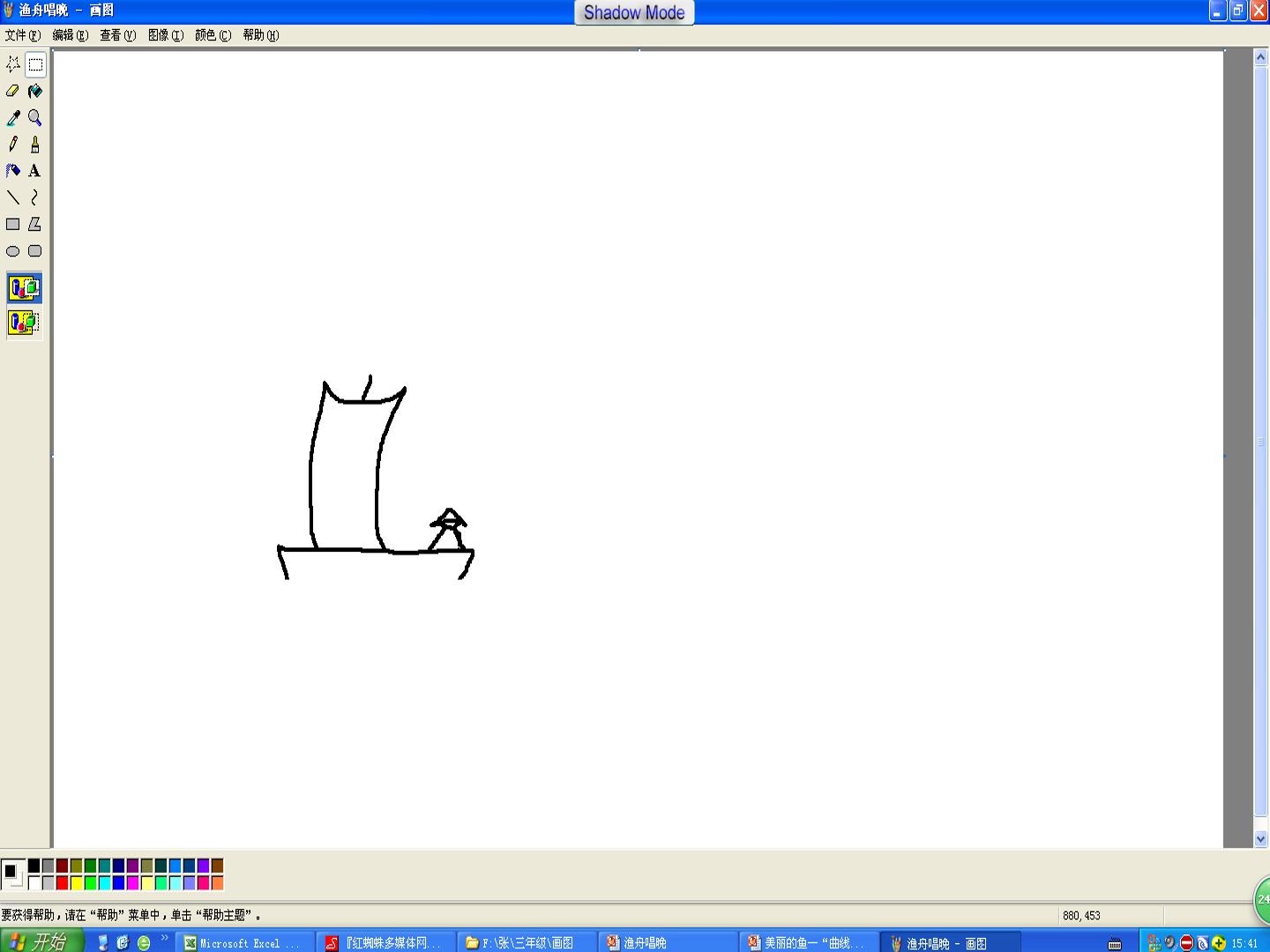
Task: Select the Magnifier tool
Action: (x=35, y=117)
